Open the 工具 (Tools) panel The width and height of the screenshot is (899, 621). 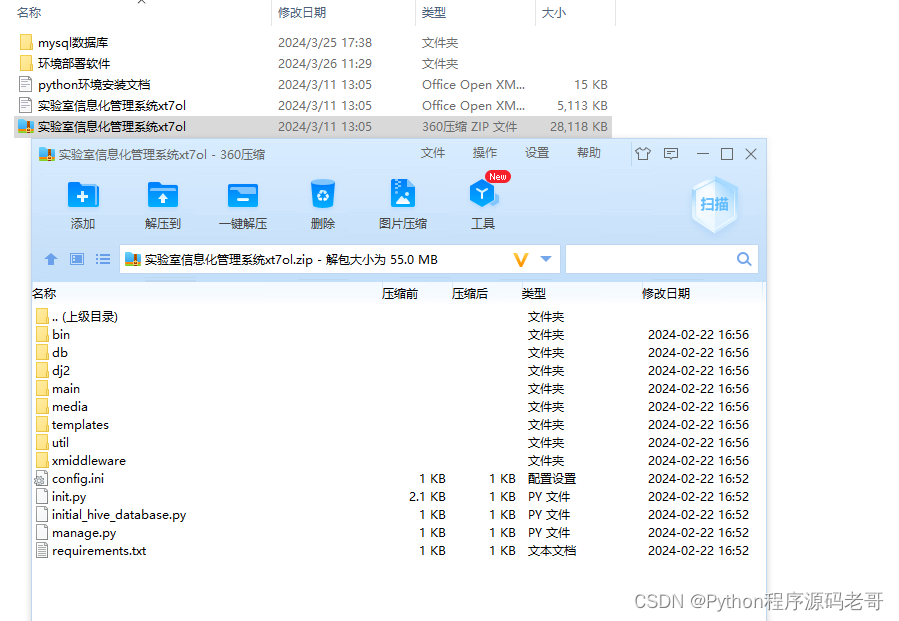coord(483,198)
